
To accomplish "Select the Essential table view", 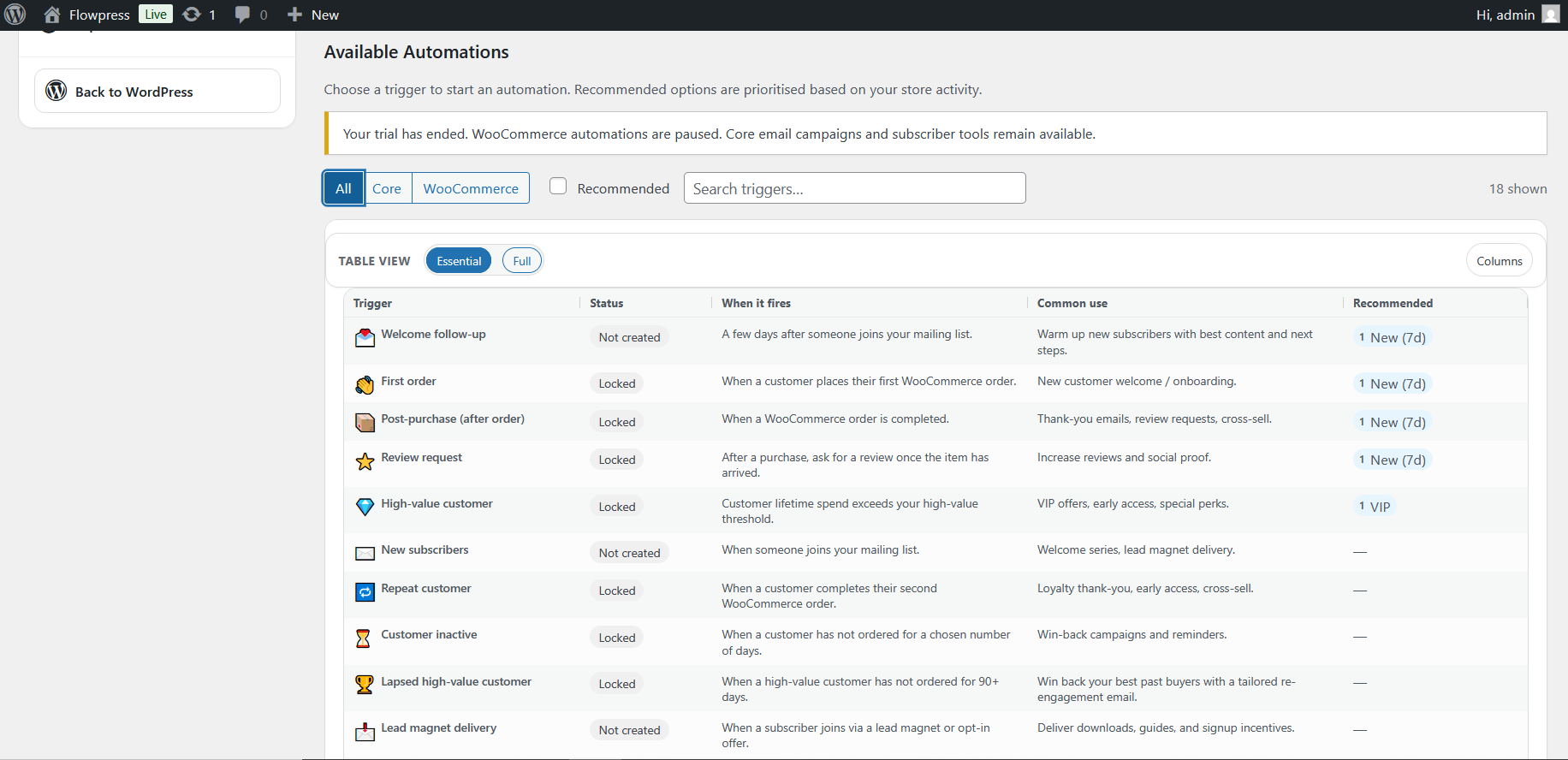I will click(x=459, y=261).
